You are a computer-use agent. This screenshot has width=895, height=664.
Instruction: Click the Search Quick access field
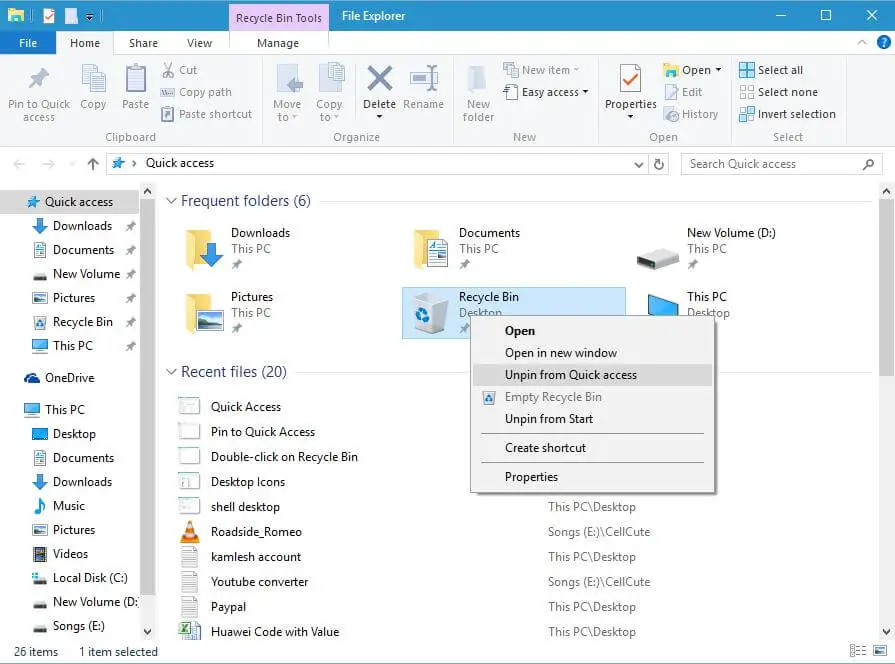pyautogui.click(x=781, y=164)
